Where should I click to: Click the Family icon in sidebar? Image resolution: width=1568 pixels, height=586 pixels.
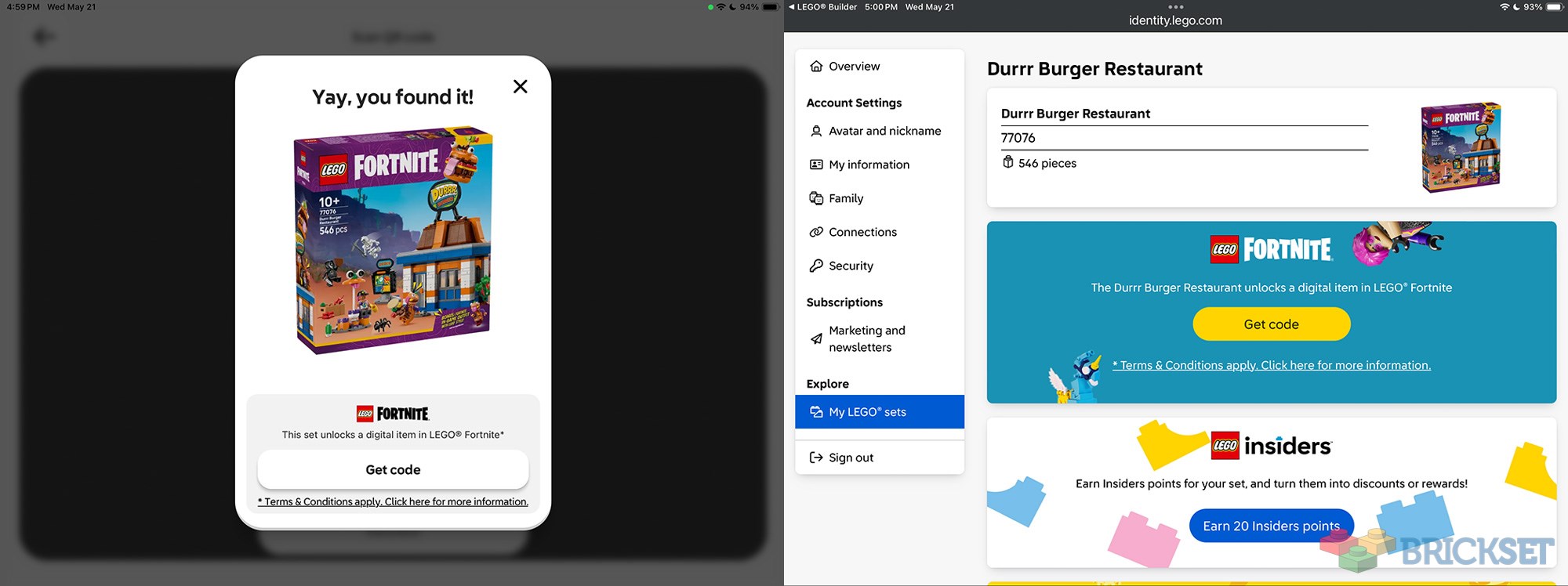pyautogui.click(x=816, y=198)
